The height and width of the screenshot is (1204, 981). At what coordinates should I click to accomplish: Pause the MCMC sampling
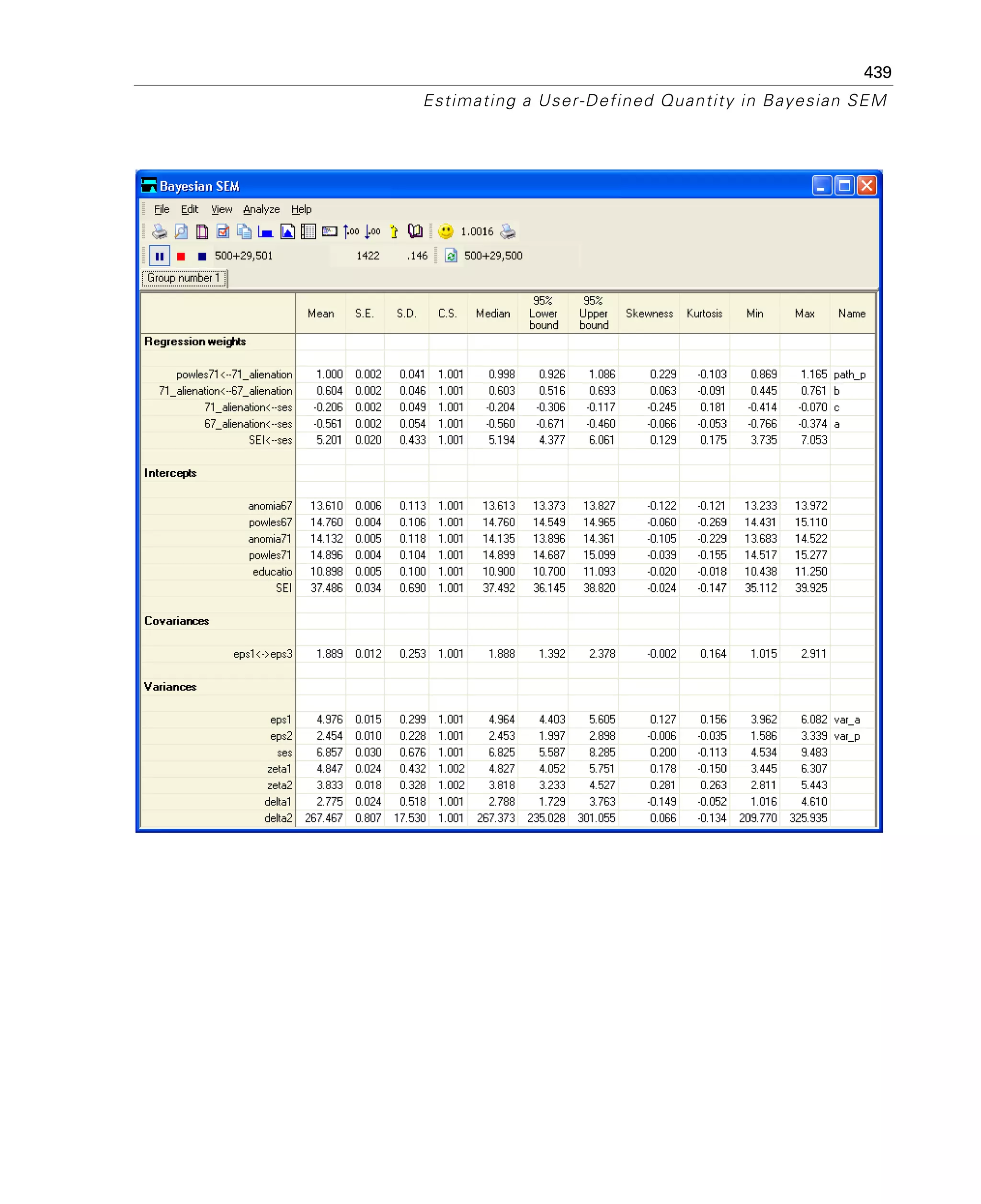[x=160, y=256]
